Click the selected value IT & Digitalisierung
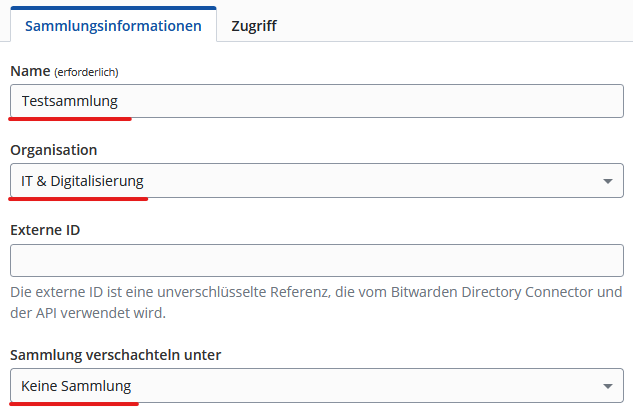 pyautogui.click(x=83, y=181)
